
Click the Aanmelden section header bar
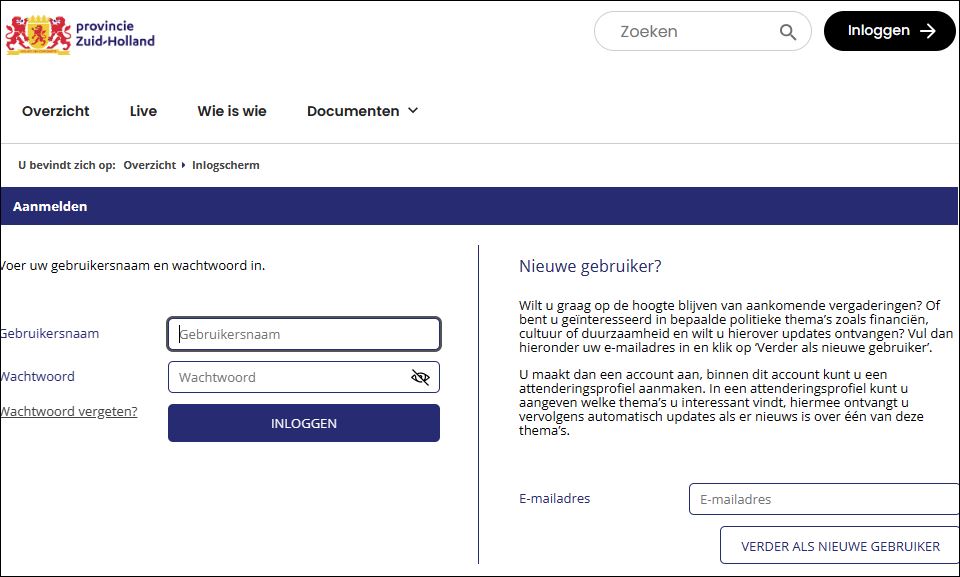click(x=480, y=206)
